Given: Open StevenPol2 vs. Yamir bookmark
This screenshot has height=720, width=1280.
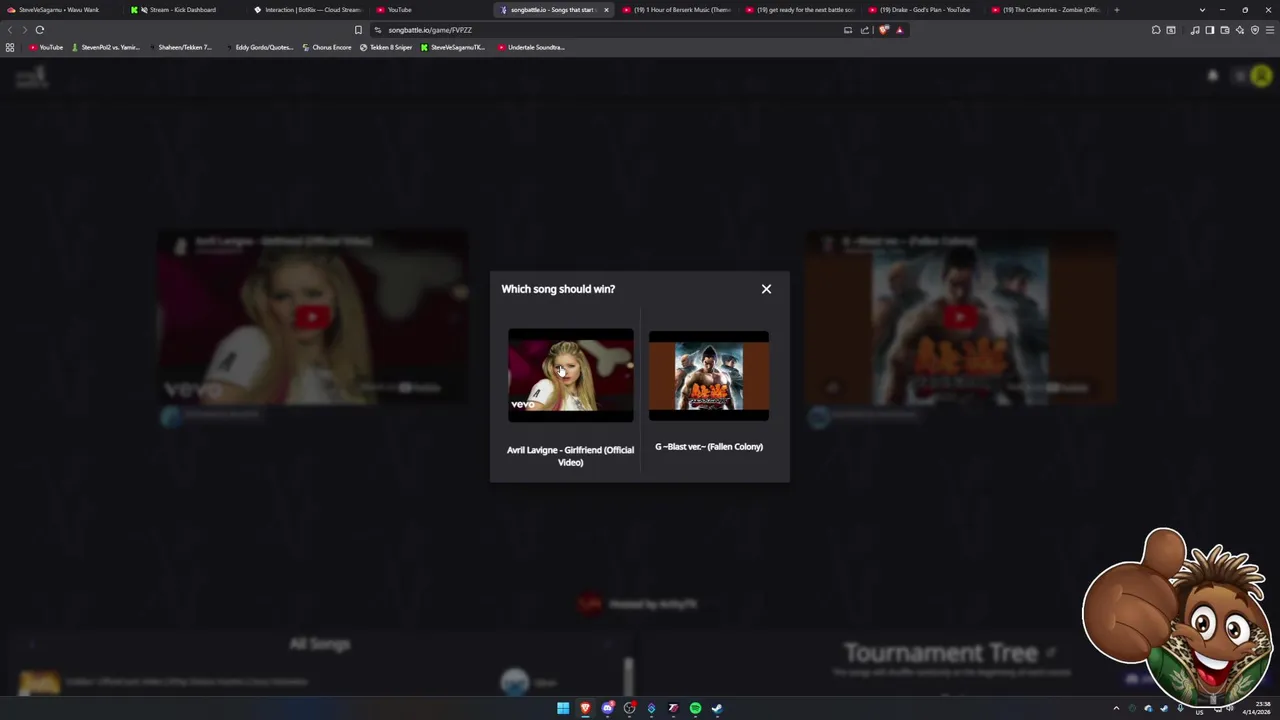Looking at the screenshot, I should 106,47.
